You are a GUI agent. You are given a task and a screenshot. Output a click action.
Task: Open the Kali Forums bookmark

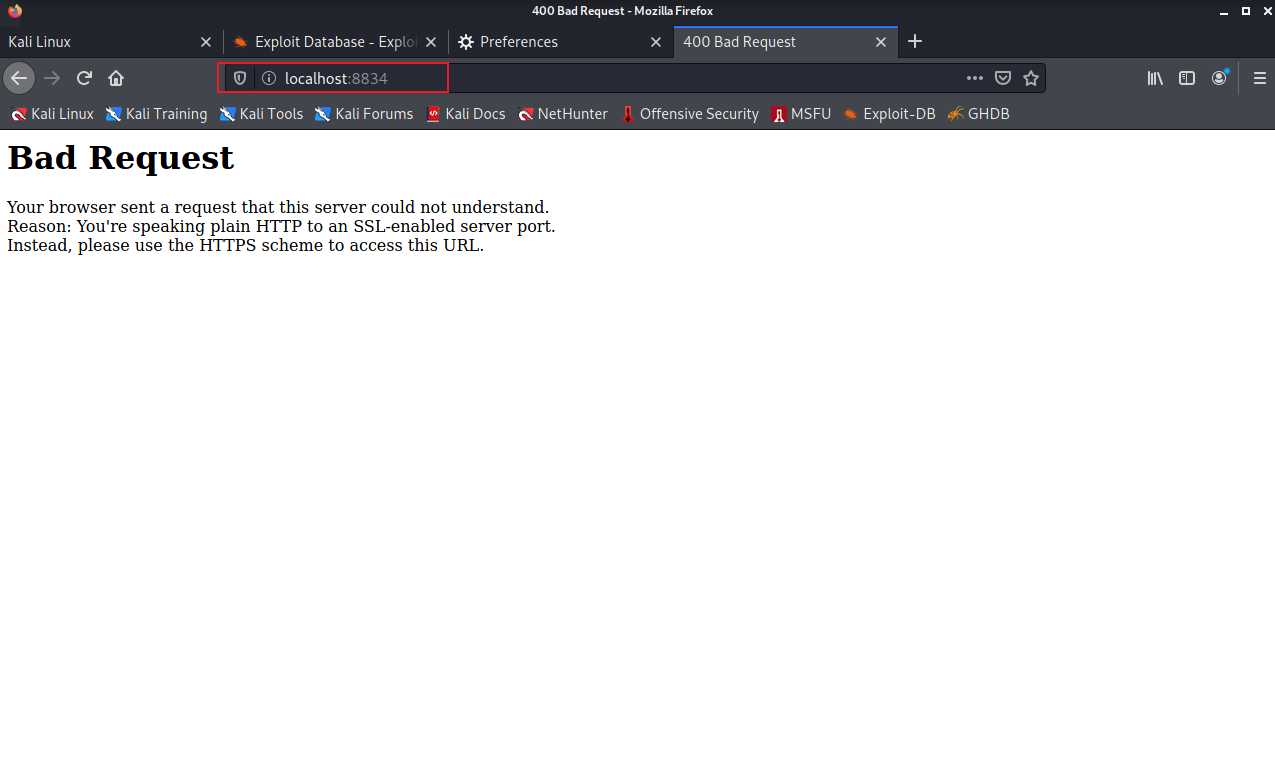pyautogui.click(x=364, y=114)
